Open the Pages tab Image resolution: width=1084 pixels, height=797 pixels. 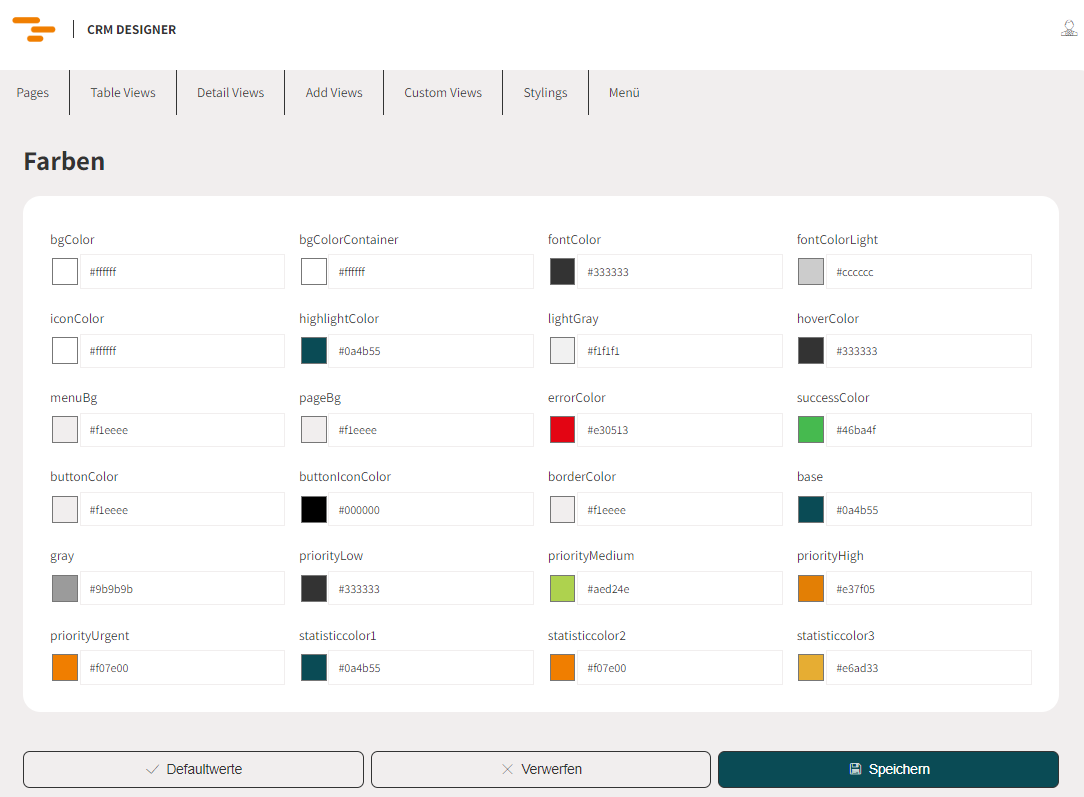33,93
